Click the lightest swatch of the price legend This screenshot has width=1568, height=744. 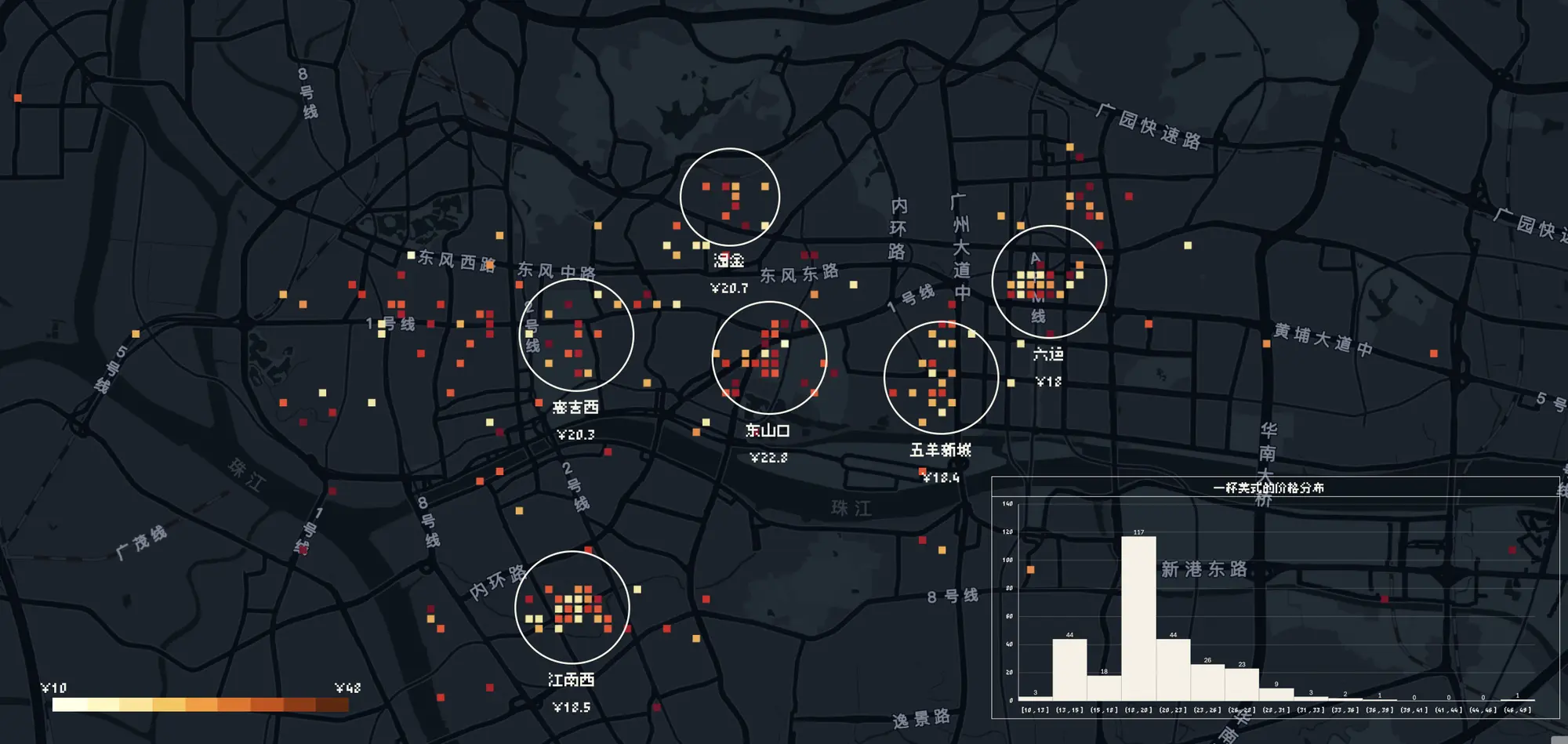tap(69, 705)
